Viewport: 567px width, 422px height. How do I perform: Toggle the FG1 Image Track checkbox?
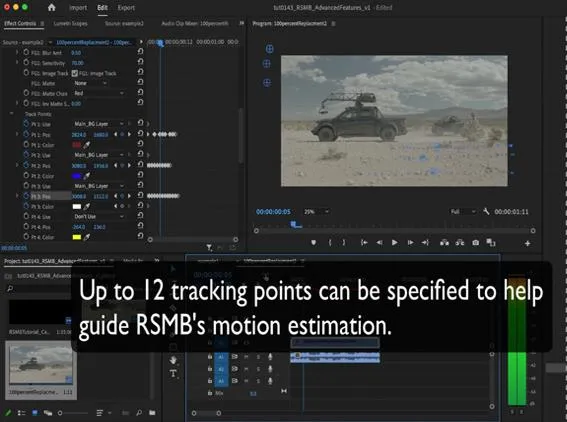coord(75,73)
